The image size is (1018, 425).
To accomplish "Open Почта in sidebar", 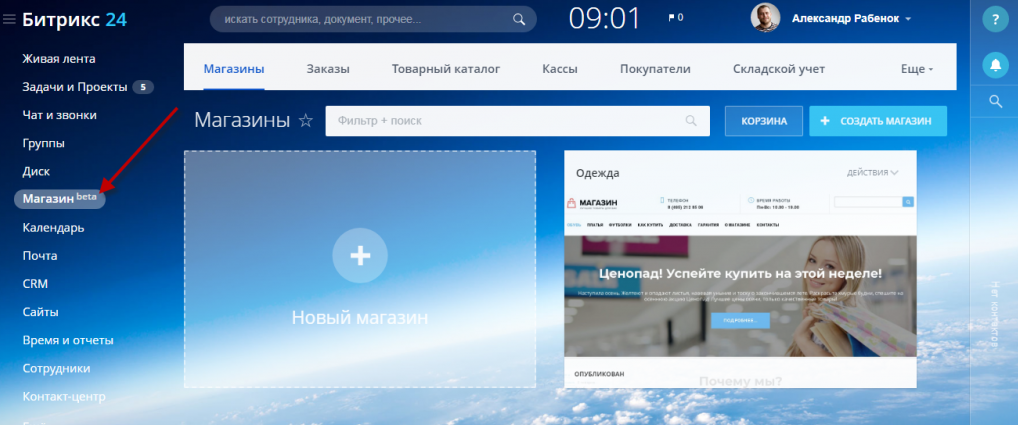I will (40, 256).
